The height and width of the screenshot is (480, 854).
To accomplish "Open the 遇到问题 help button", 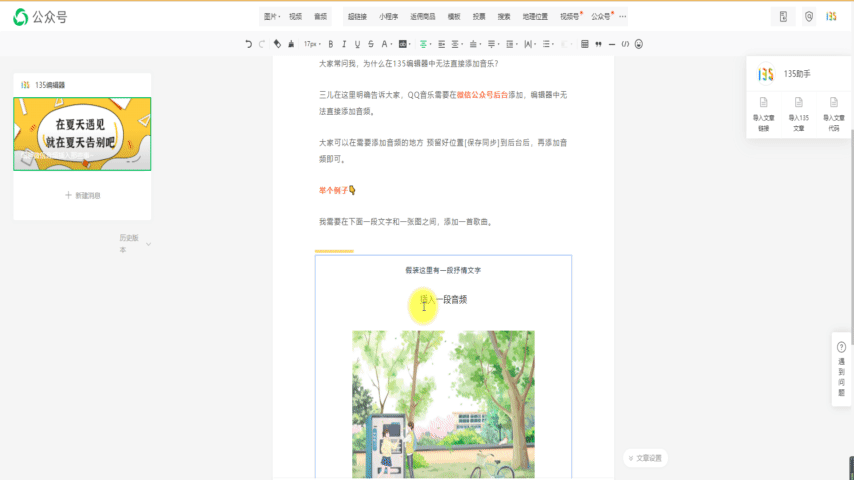I will [841, 369].
